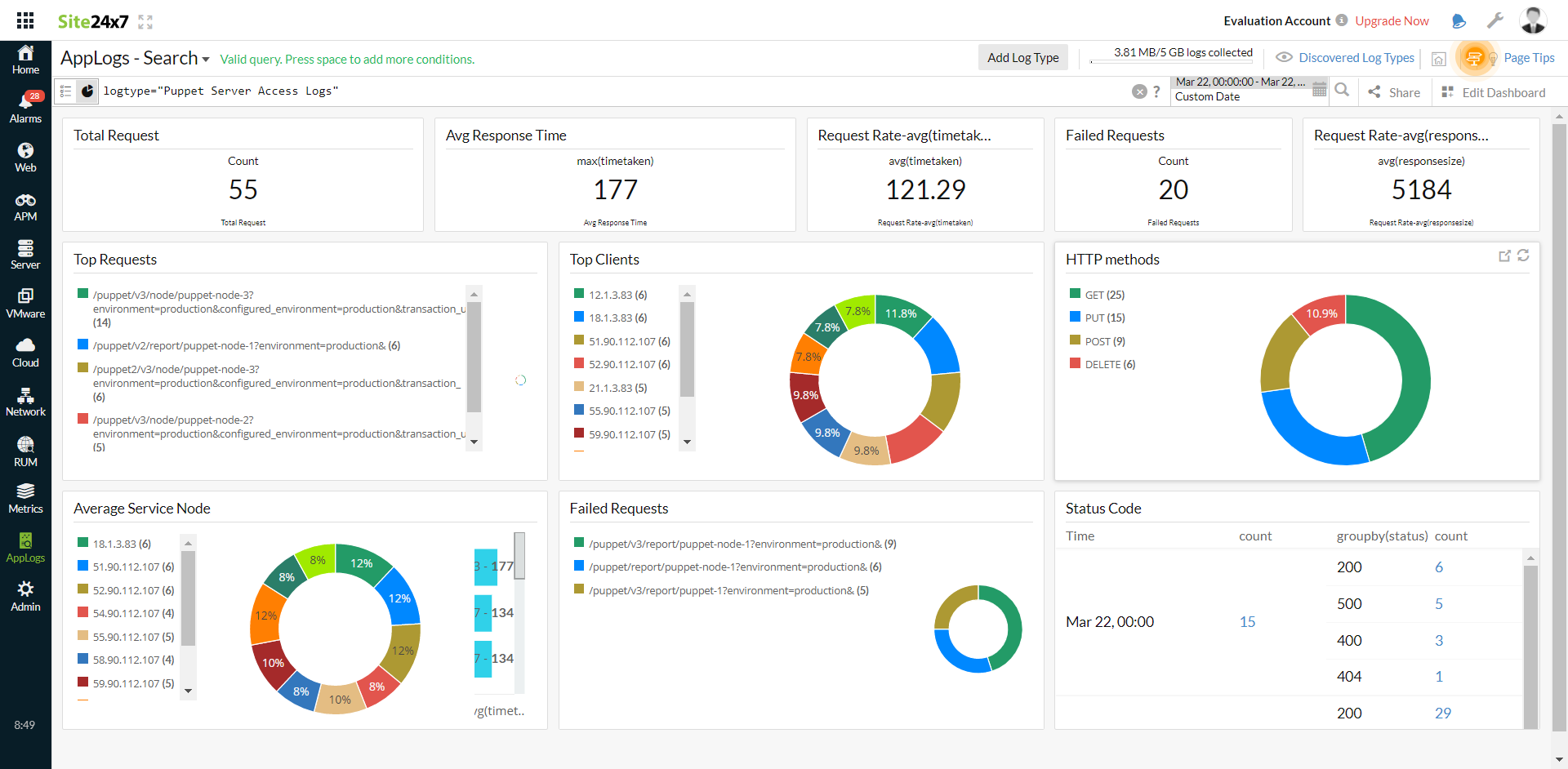Image resolution: width=1568 pixels, height=769 pixels.
Task: Expand the AppLogs - Search dropdown
Action: click(x=206, y=58)
